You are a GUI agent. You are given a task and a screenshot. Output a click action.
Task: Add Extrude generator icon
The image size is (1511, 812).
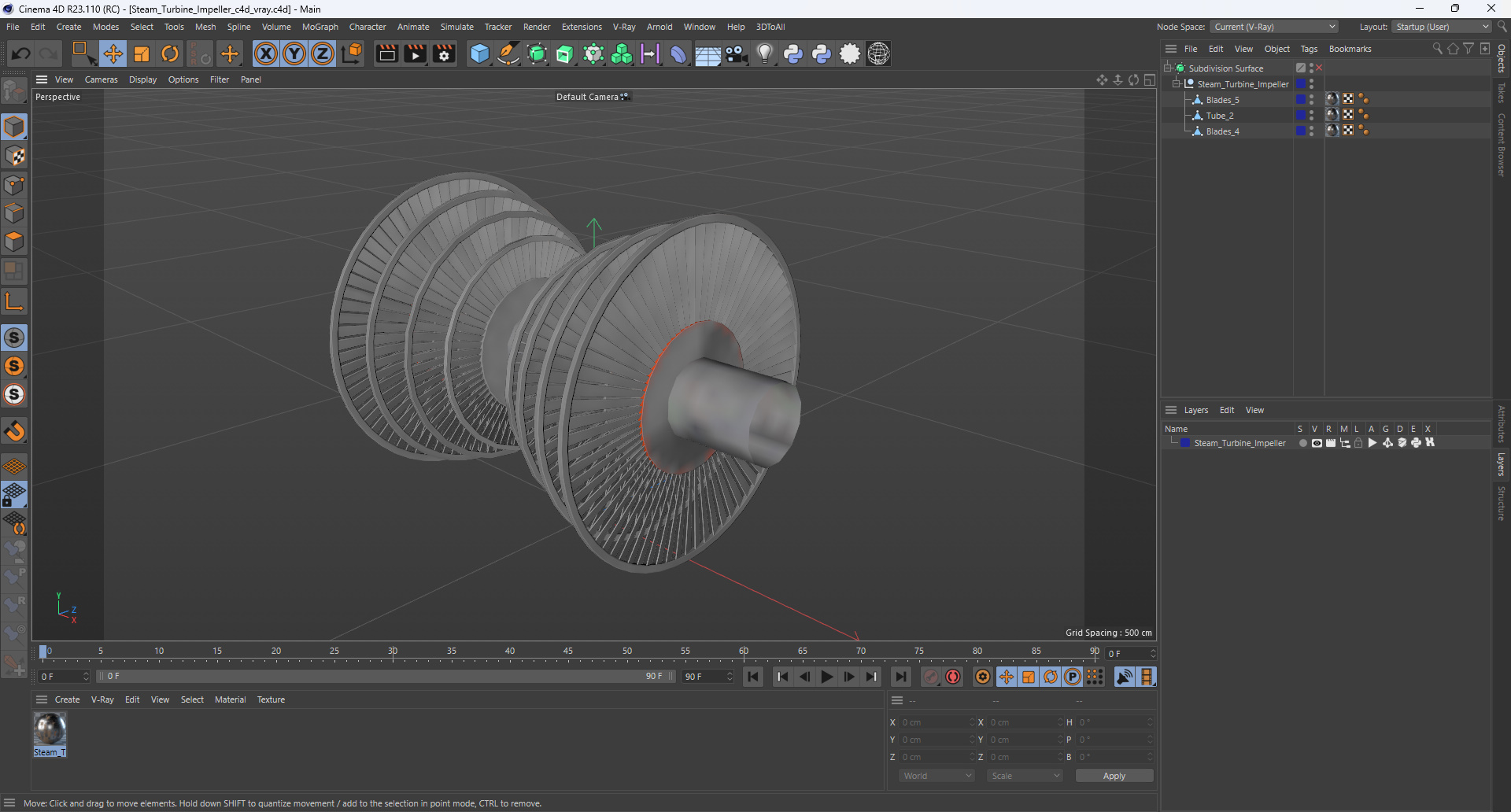pyautogui.click(x=565, y=54)
